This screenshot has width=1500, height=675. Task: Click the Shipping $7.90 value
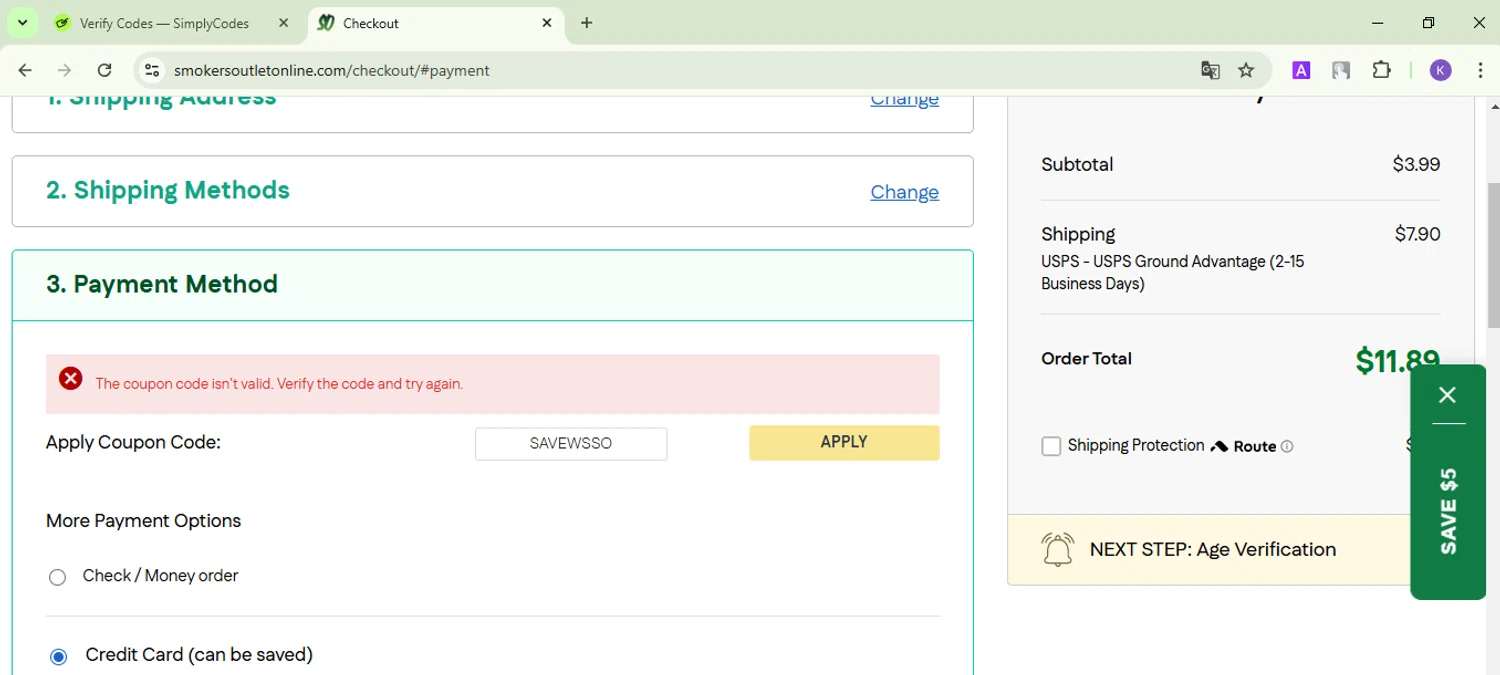[1417, 234]
